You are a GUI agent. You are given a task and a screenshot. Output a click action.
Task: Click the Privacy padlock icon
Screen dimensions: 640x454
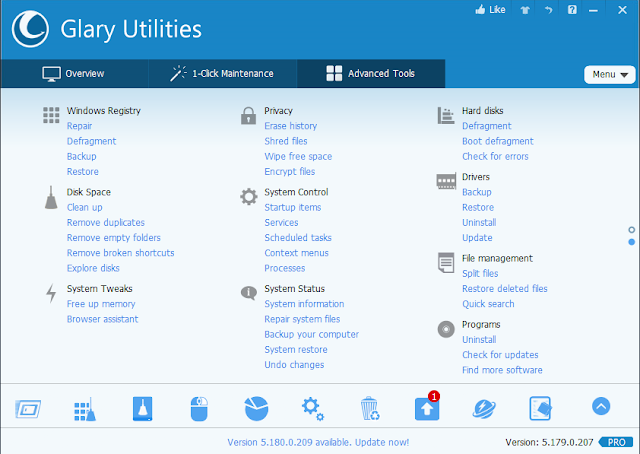[248, 116]
